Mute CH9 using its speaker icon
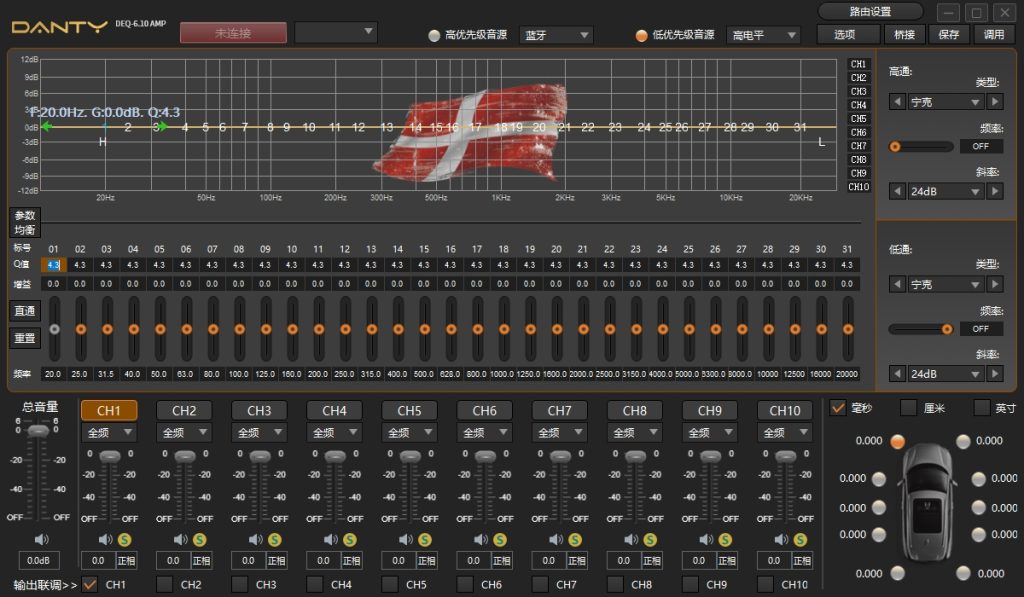 click(706, 540)
